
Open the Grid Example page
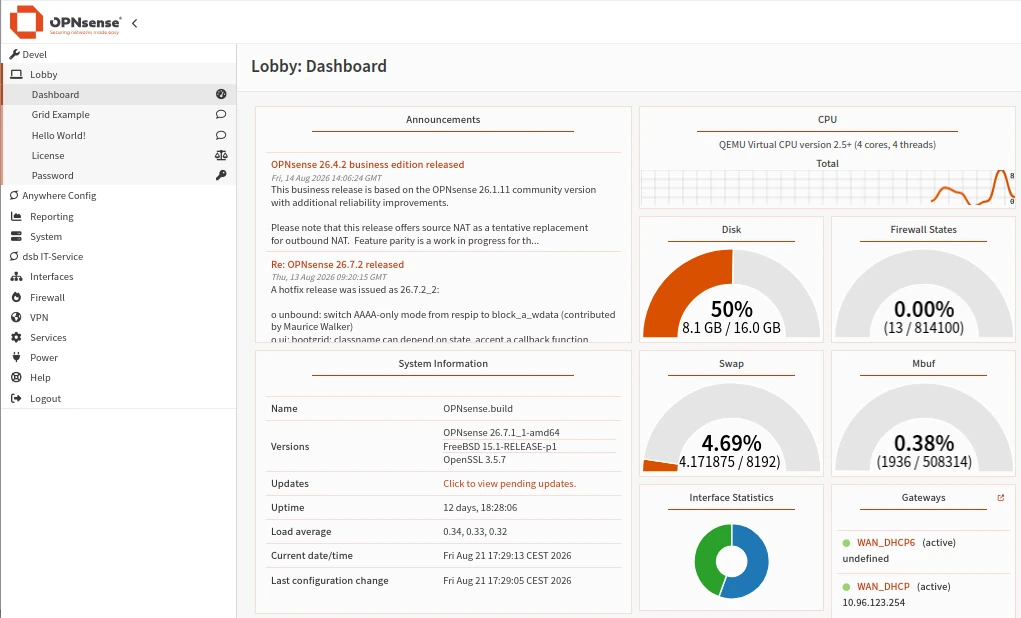pos(119,115)
